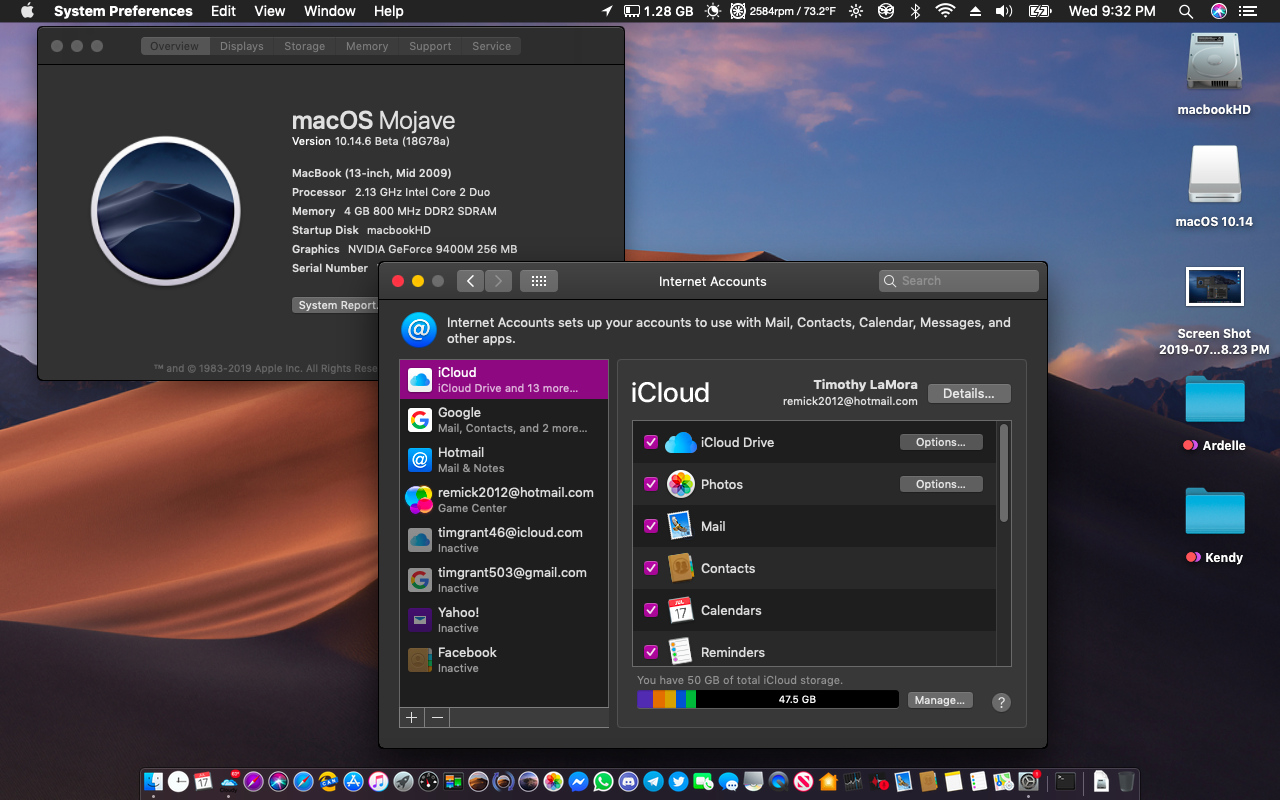Screen dimensions: 1280x800
Task: Click the iCloud storage usage bar
Action: tap(768, 699)
